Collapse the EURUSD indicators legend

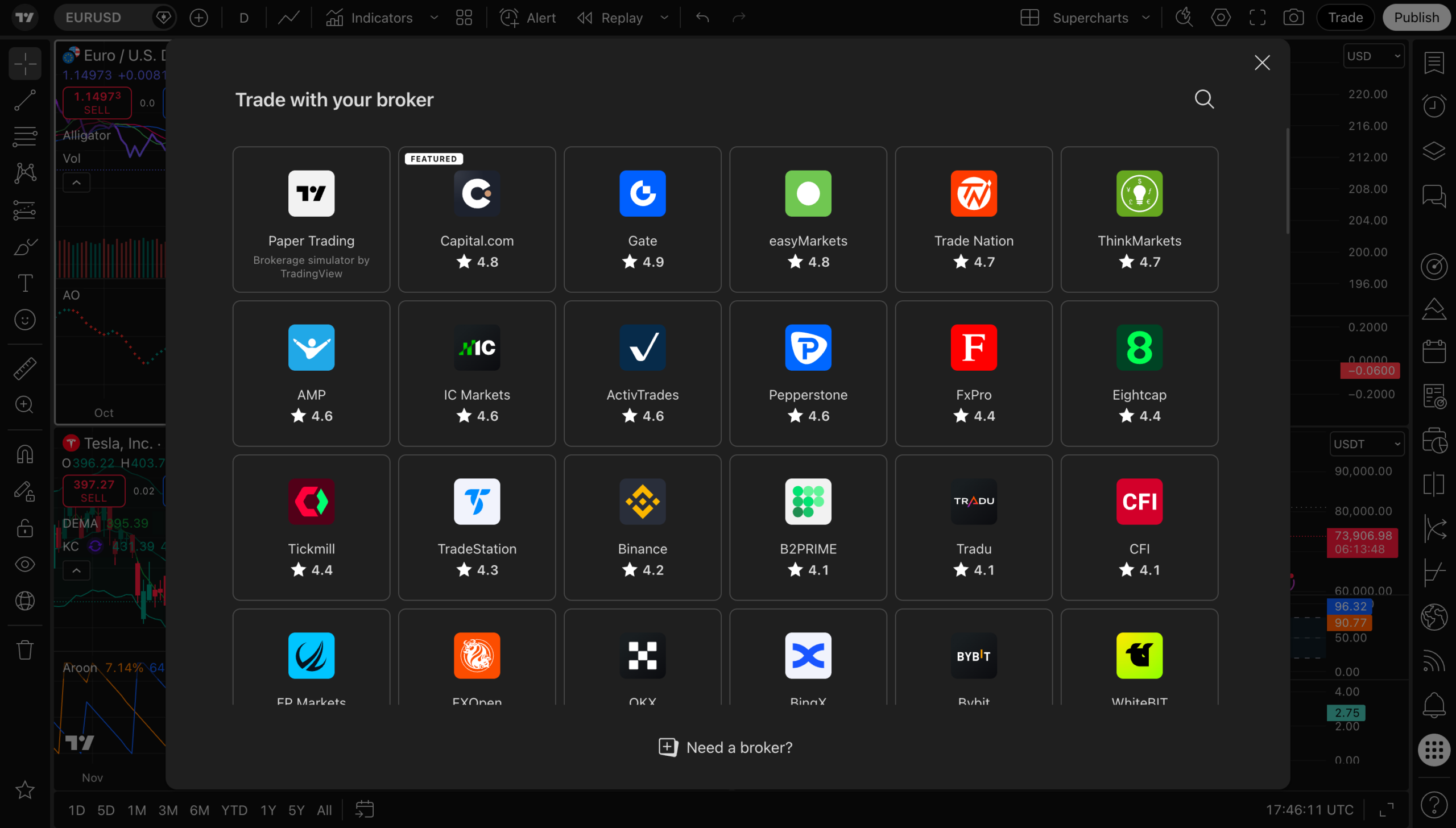tap(76, 183)
